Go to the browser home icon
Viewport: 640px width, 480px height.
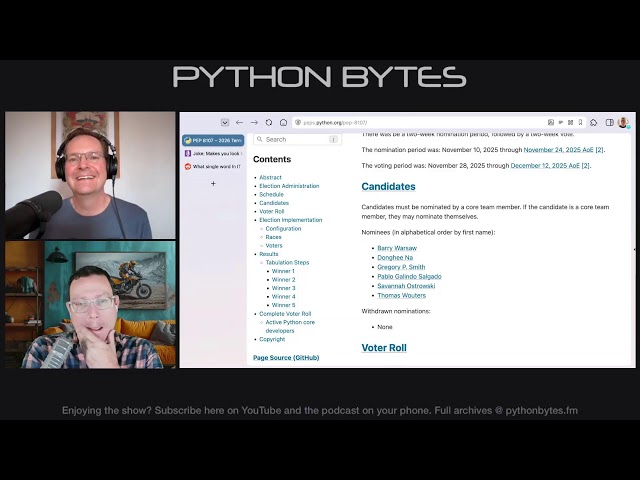click(283, 122)
